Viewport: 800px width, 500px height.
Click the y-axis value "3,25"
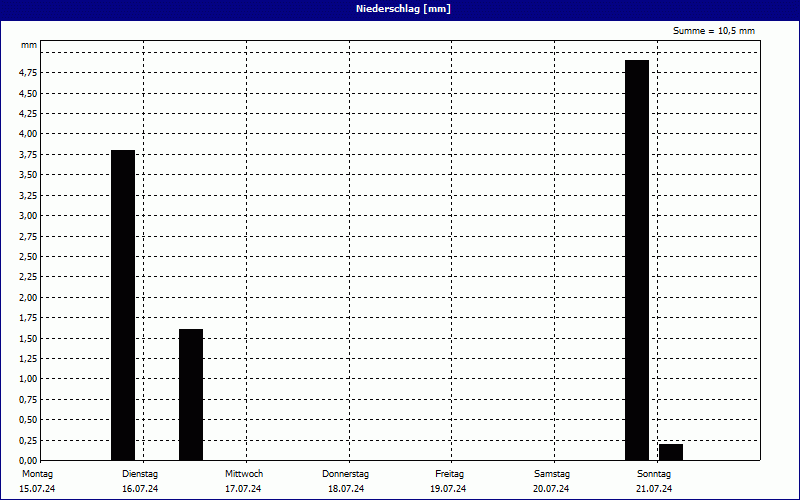coord(28,195)
